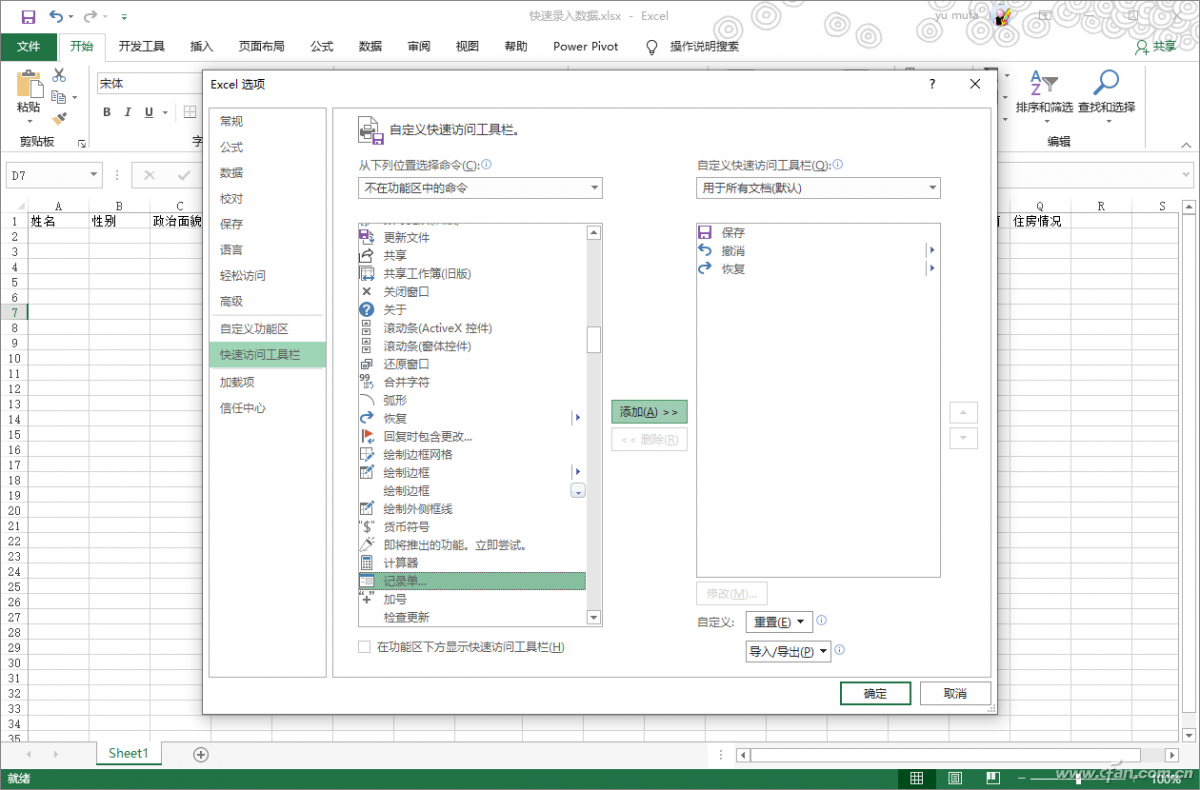Click the 操作说明搜索 search field
The width and height of the screenshot is (1200, 790).
coord(704,46)
